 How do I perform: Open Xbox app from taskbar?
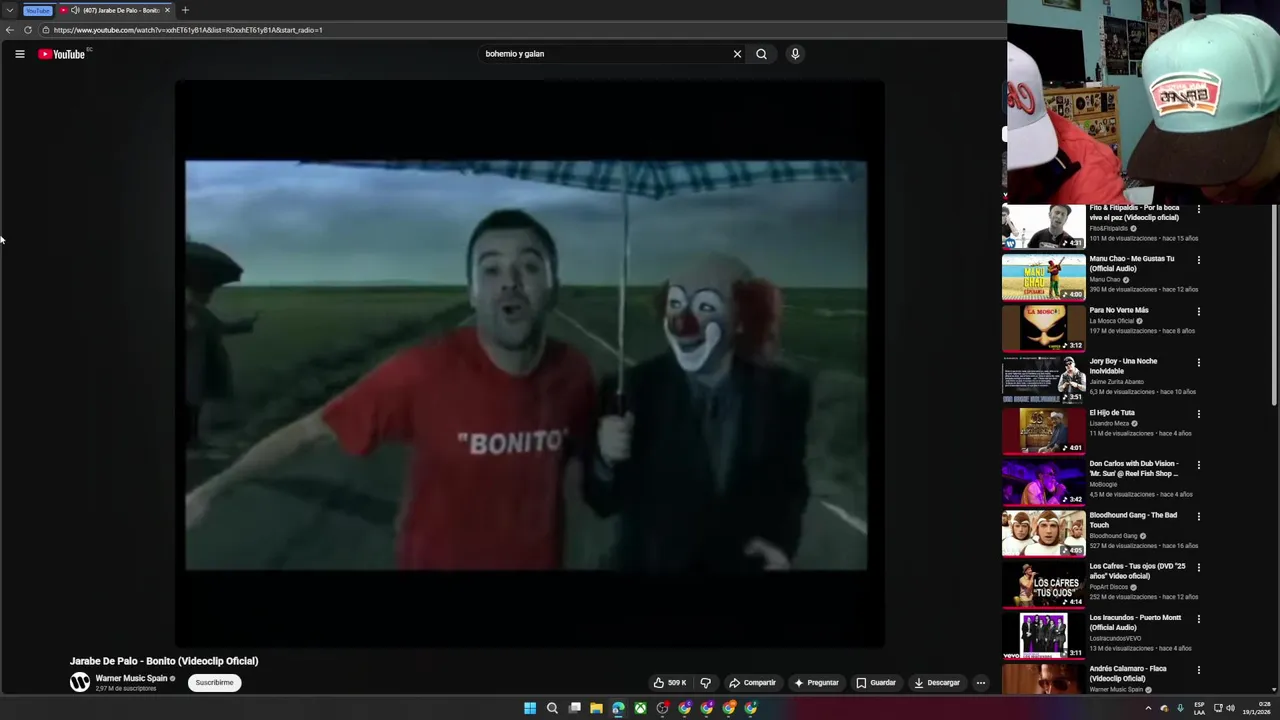click(640, 708)
